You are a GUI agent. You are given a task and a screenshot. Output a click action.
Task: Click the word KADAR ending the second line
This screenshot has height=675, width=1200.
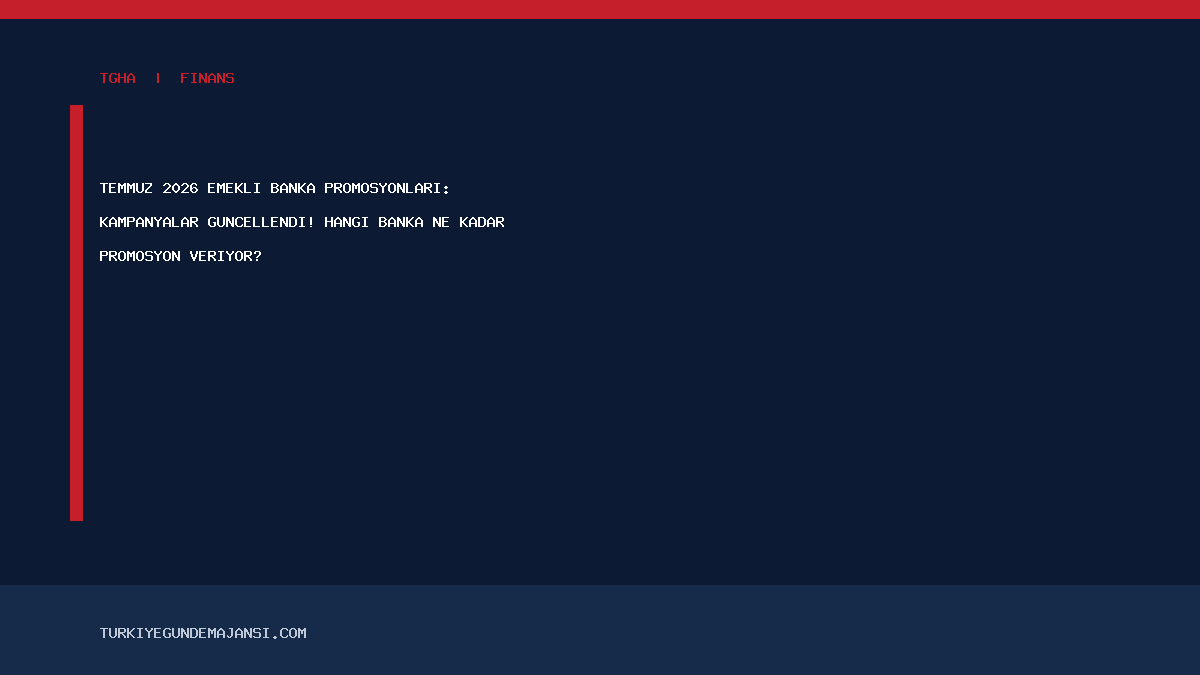coord(482,222)
